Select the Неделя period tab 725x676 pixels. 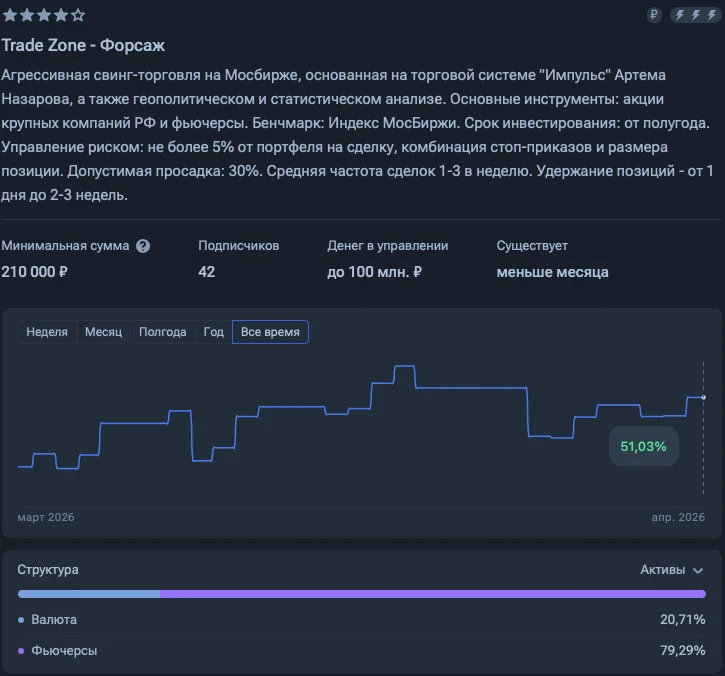(47, 332)
